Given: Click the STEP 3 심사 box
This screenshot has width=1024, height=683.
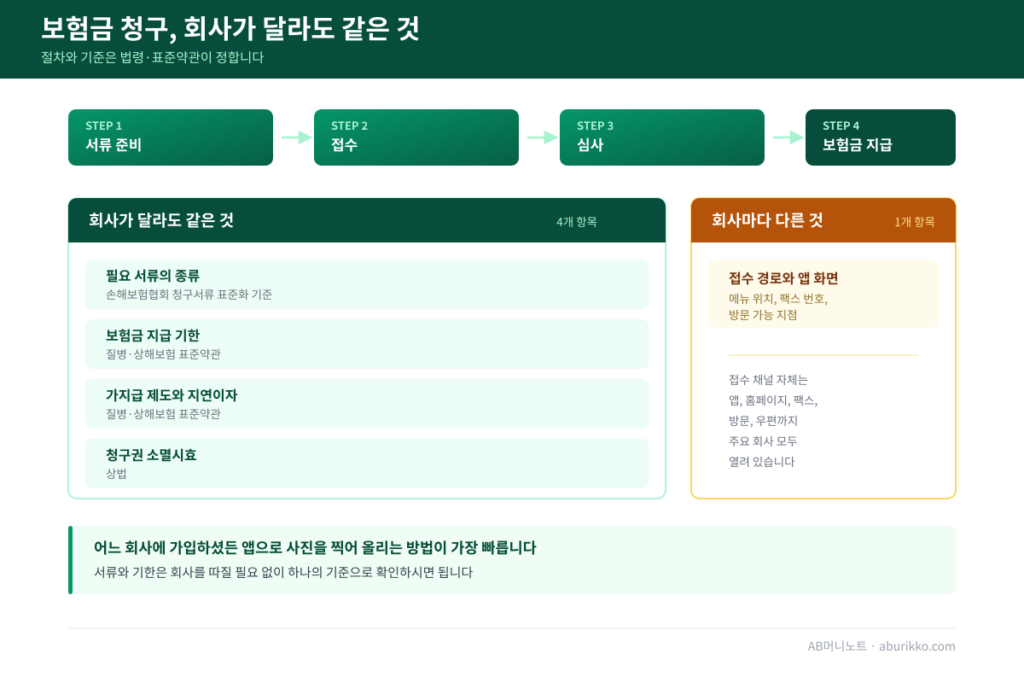Looking at the screenshot, I should (x=662, y=137).
